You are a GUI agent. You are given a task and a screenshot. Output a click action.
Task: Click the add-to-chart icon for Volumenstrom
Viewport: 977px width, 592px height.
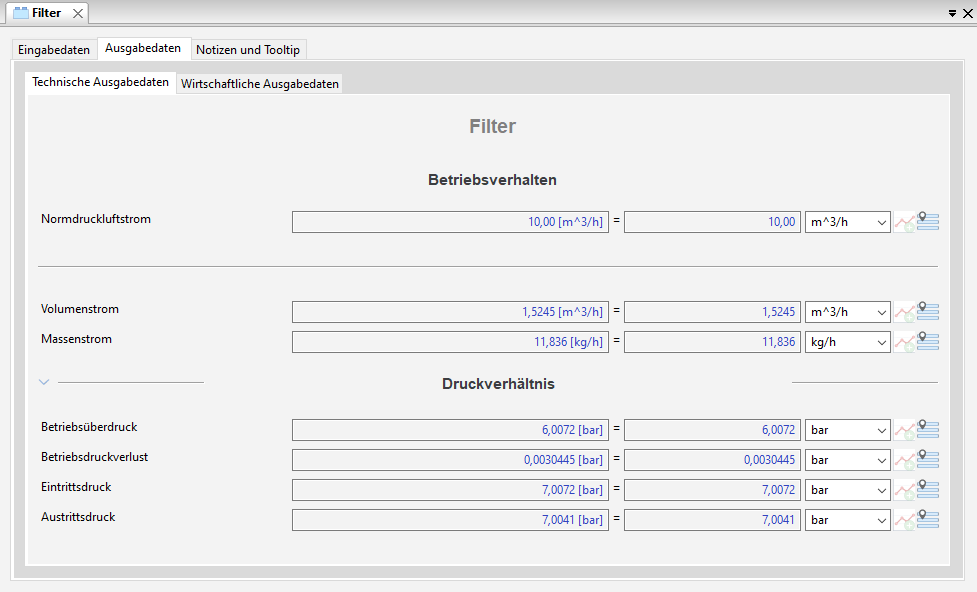coord(904,312)
